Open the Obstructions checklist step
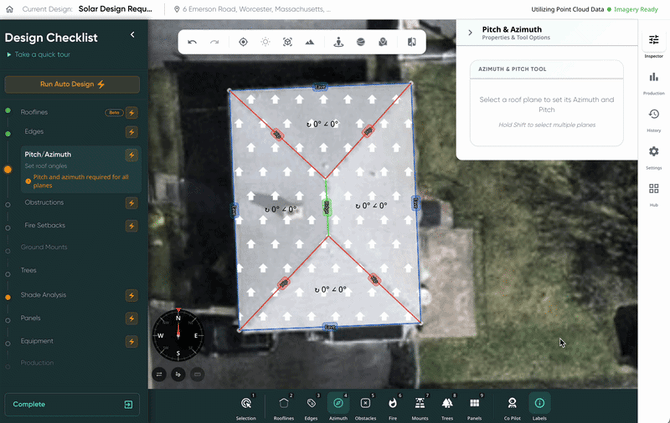 [44, 203]
